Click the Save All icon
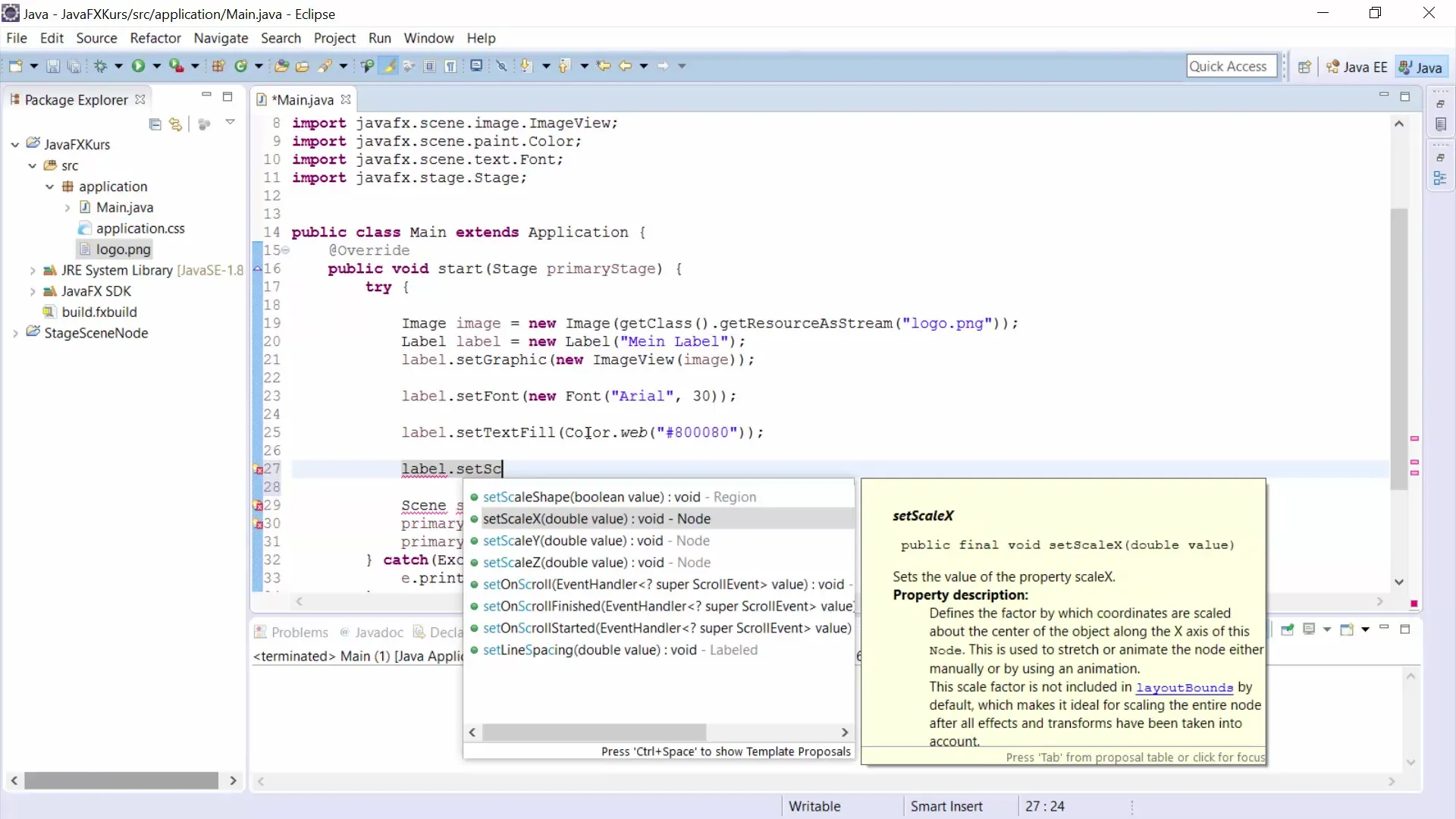The height and width of the screenshot is (819, 1456). 74,66
